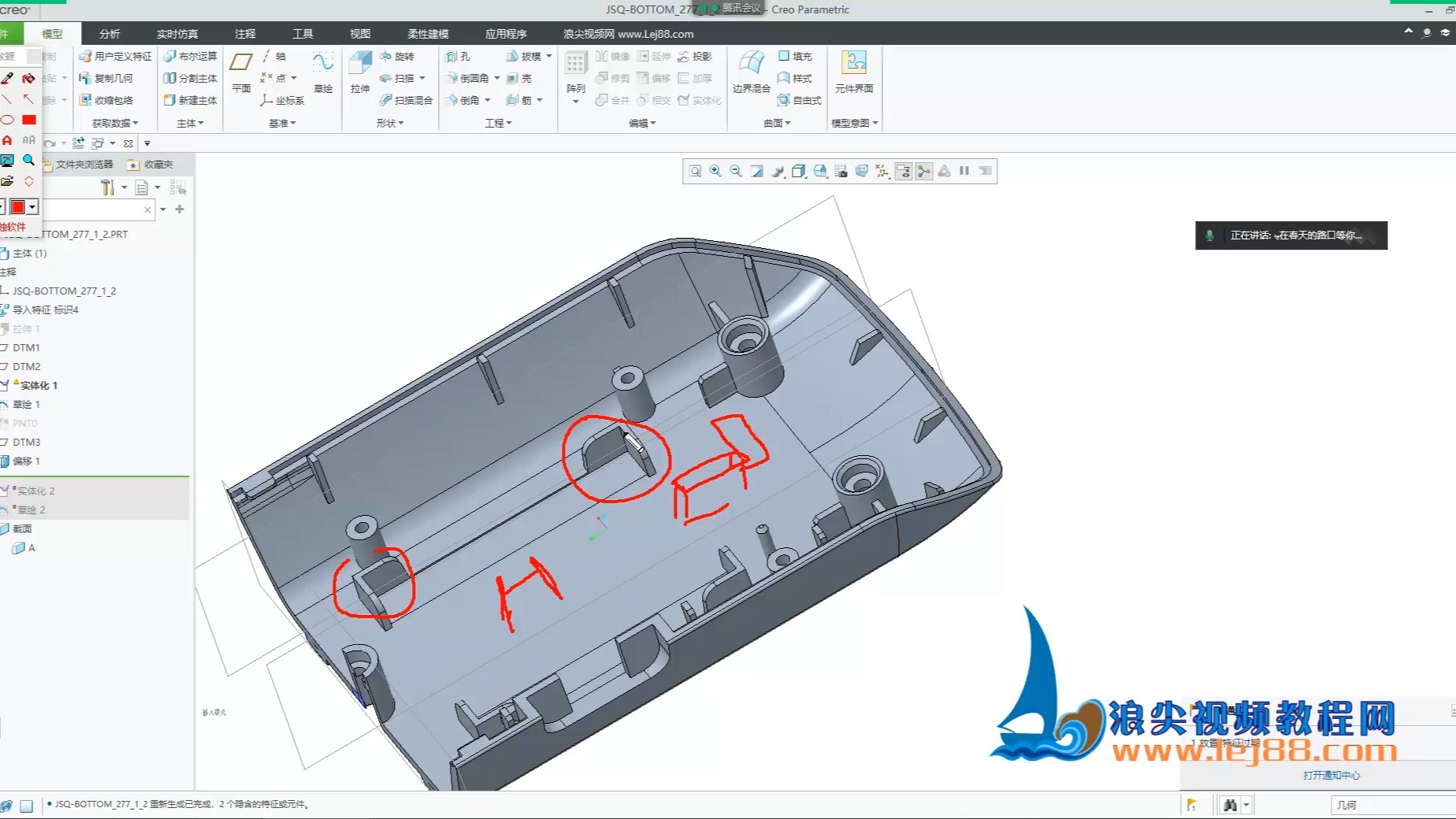Open Flexible Modeling (柔性建模) tab
Screen dimensions: 1456x819
click(428, 34)
